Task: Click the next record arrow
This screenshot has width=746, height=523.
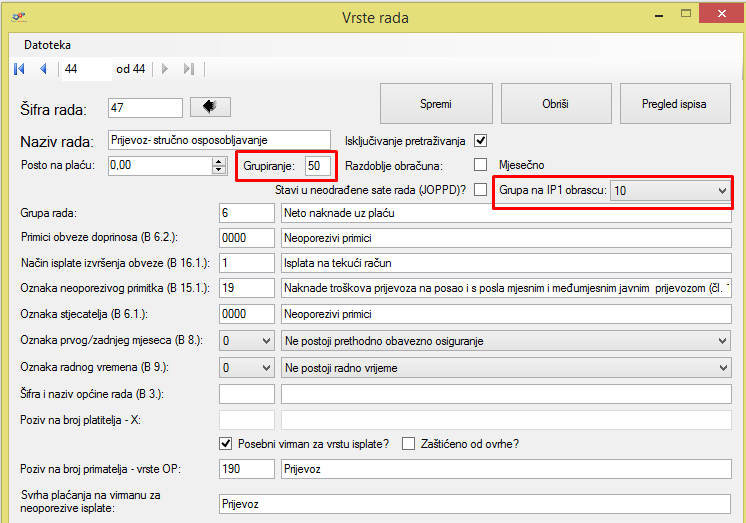Action: click(x=165, y=69)
